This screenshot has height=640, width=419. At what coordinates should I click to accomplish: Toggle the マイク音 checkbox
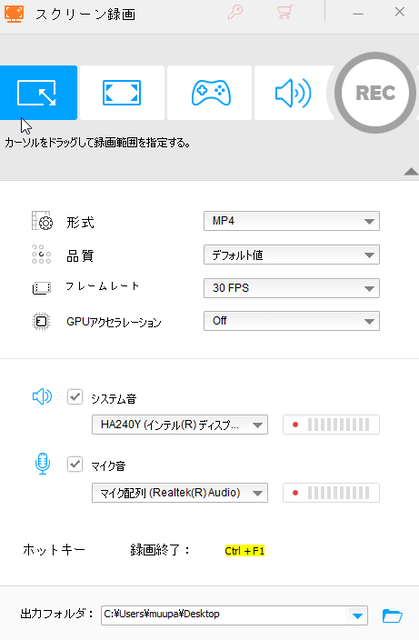click(x=75, y=464)
